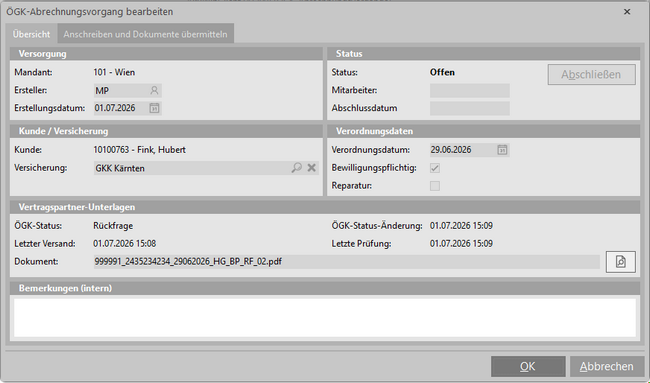Click the Abschließen button
The image size is (650, 383).
click(591, 75)
